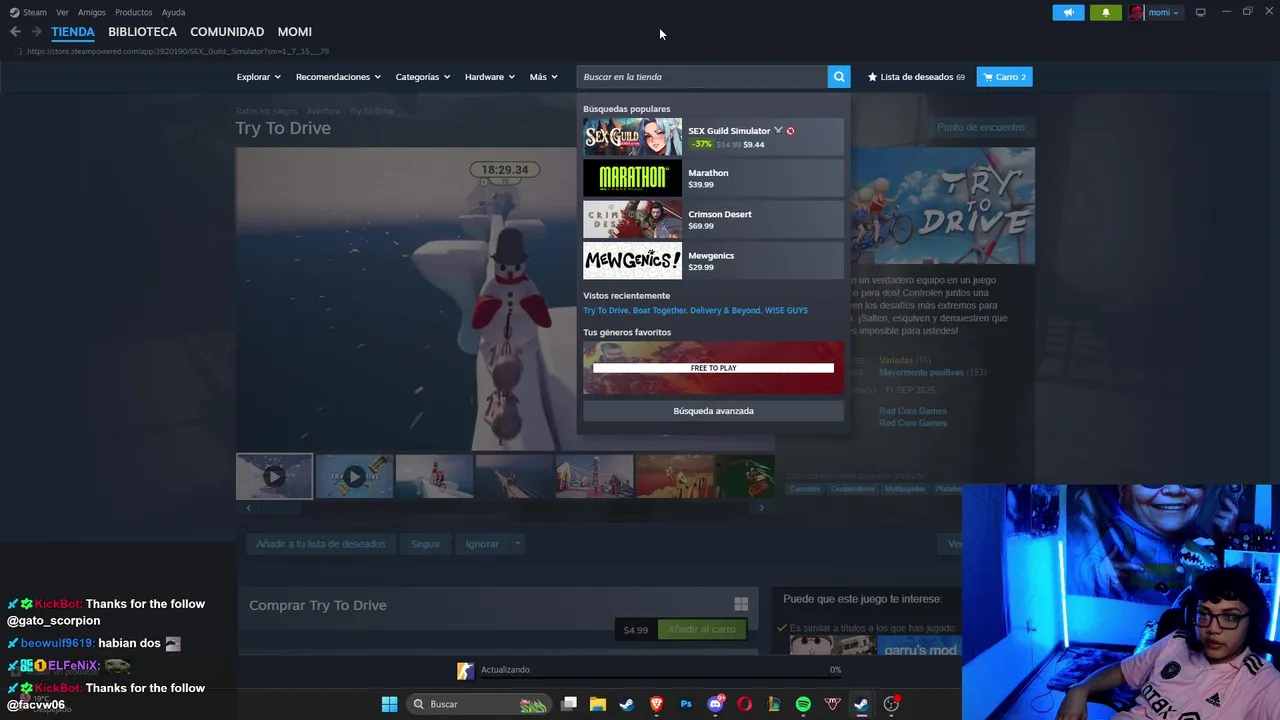Open the Amigos menu
Viewport: 1280px width, 720px height.
coord(92,12)
